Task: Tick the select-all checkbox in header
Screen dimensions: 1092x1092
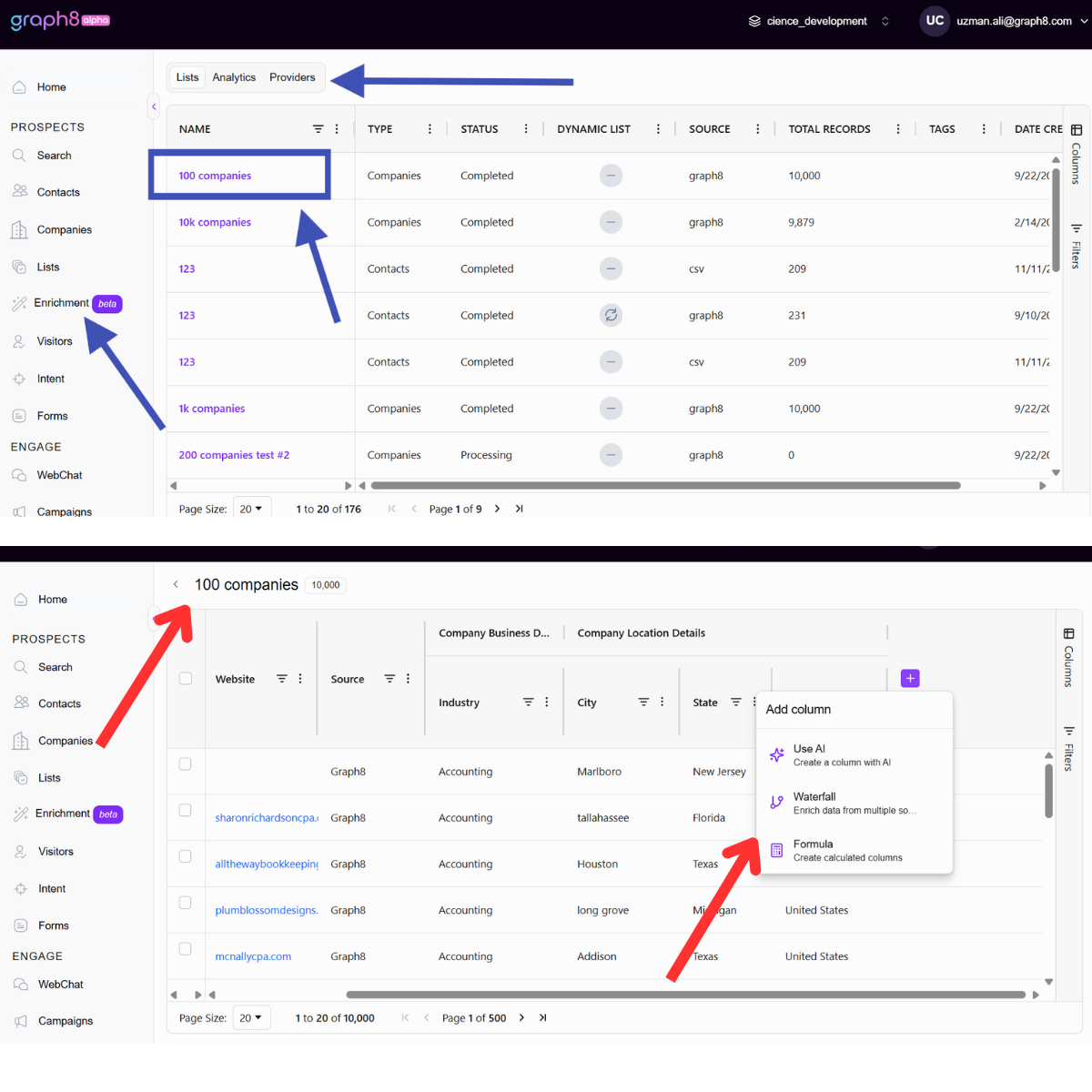Action: click(x=186, y=678)
